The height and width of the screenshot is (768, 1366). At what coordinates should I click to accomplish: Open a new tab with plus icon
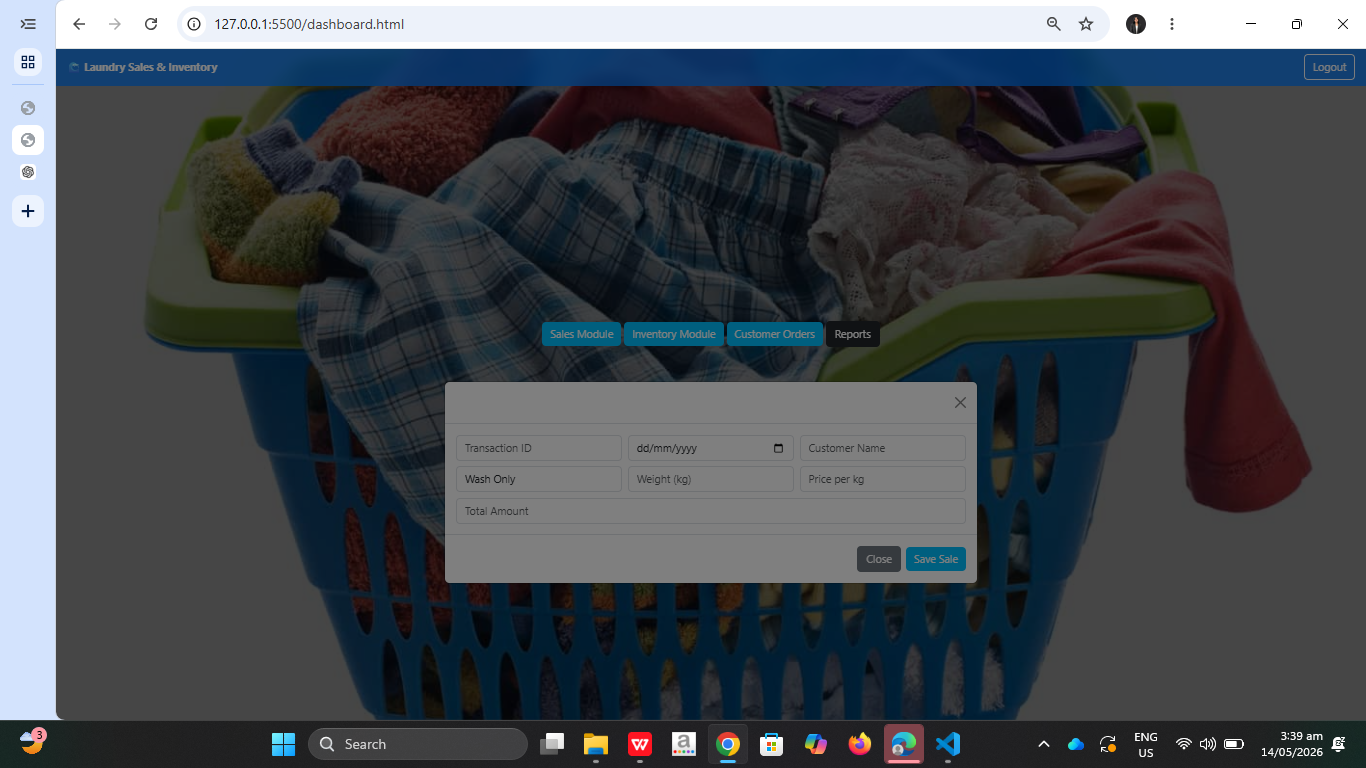tap(28, 211)
